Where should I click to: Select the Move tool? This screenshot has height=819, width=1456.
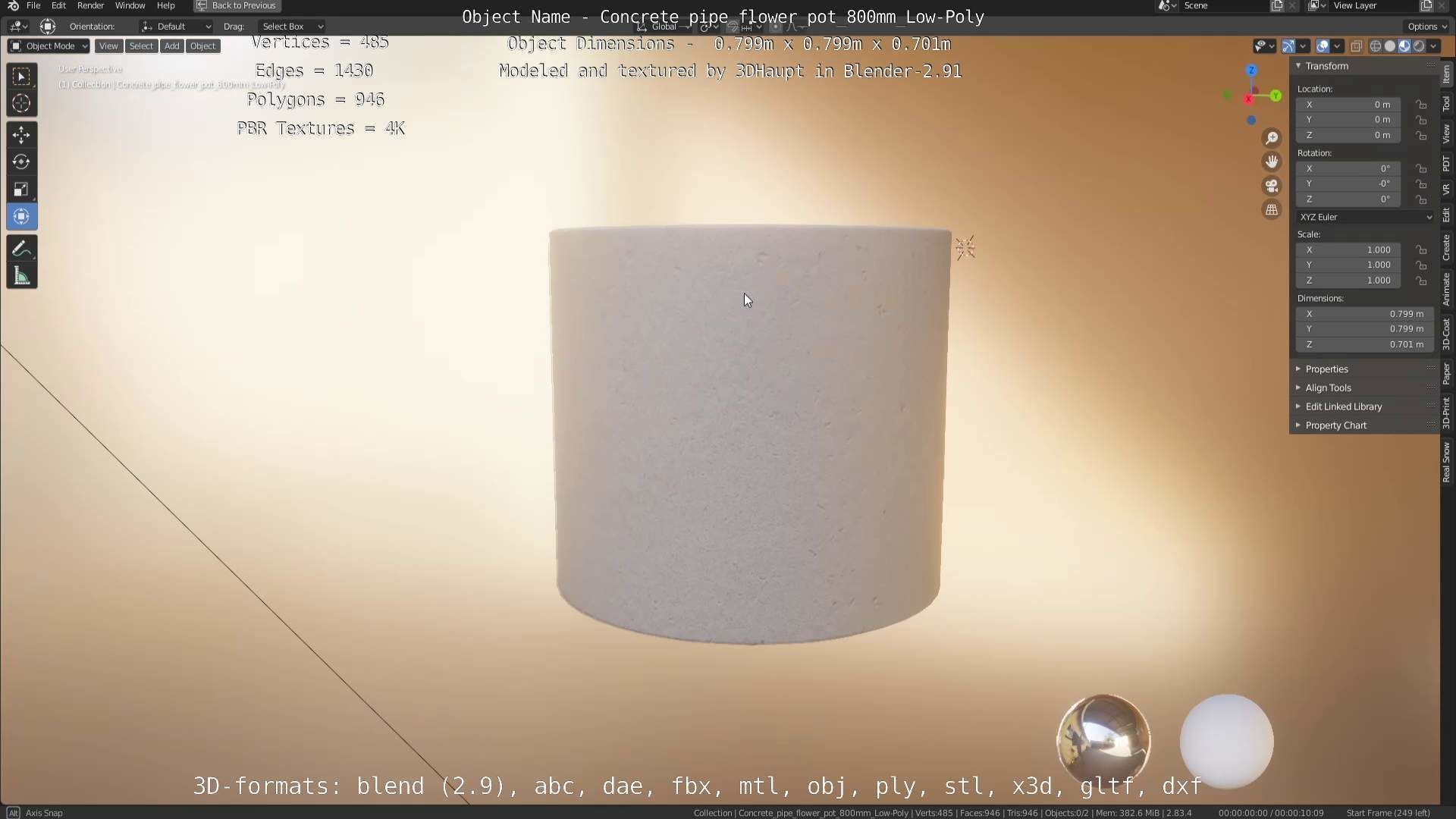[21, 135]
